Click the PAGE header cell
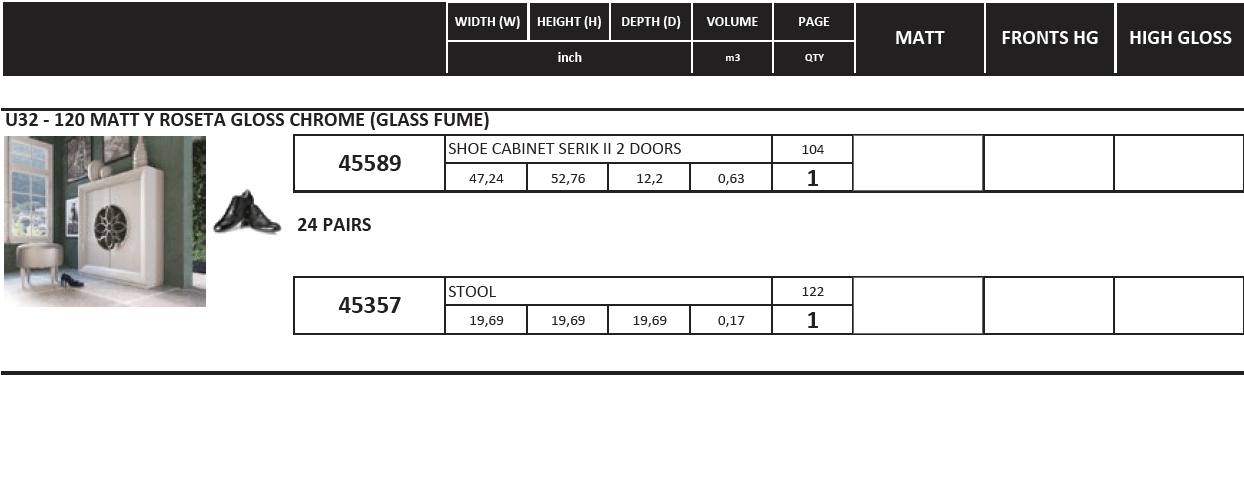Viewport: 1244px width, 480px height. pyautogui.click(x=813, y=22)
